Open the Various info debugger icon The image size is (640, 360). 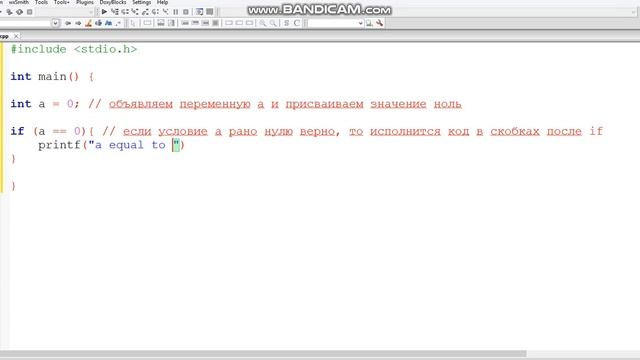click(x=210, y=12)
